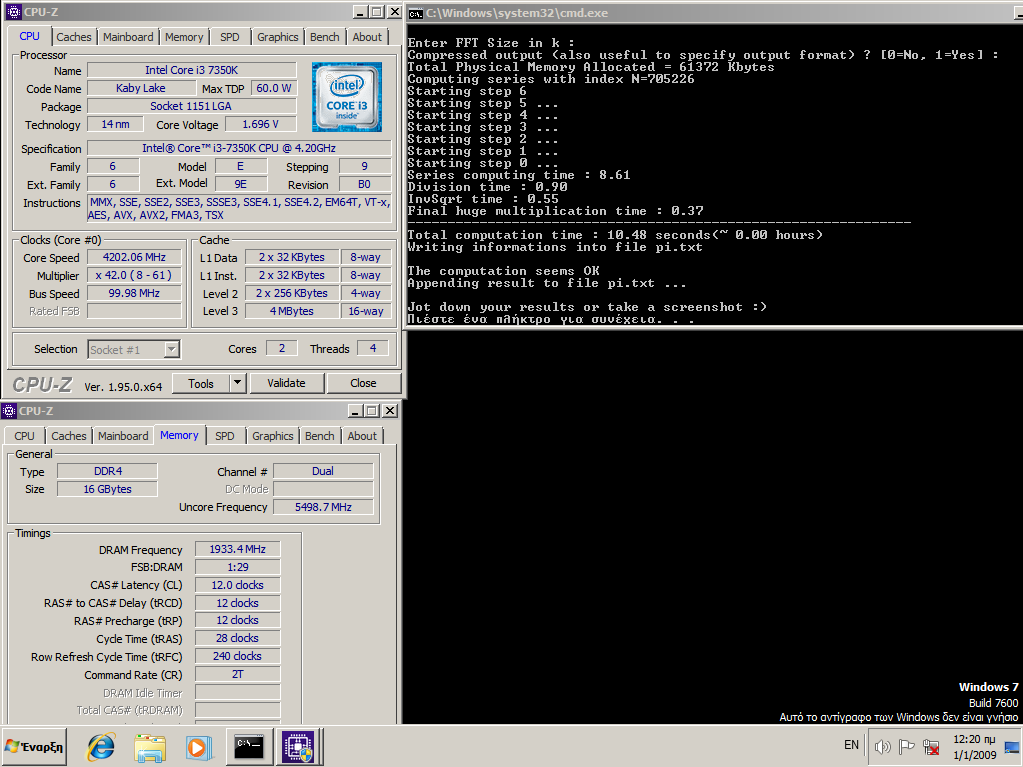Viewport: 1023px width, 767px height.
Task: Click Show desktop icon at taskbar end
Action: tap(1012, 747)
